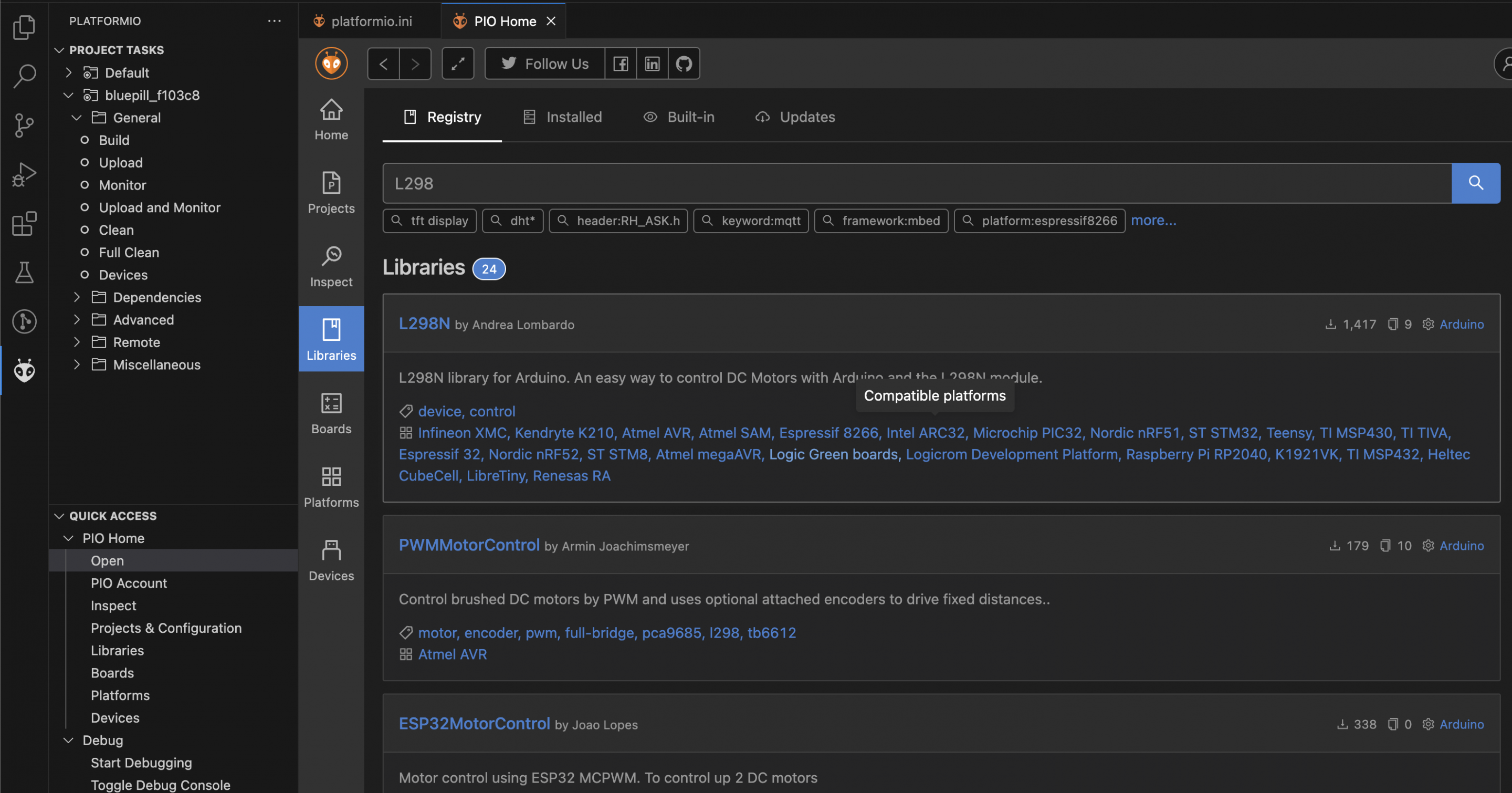Viewport: 1512px width, 793px height.
Task: Run the Upload and Monitor task
Action: pyautogui.click(x=160, y=207)
